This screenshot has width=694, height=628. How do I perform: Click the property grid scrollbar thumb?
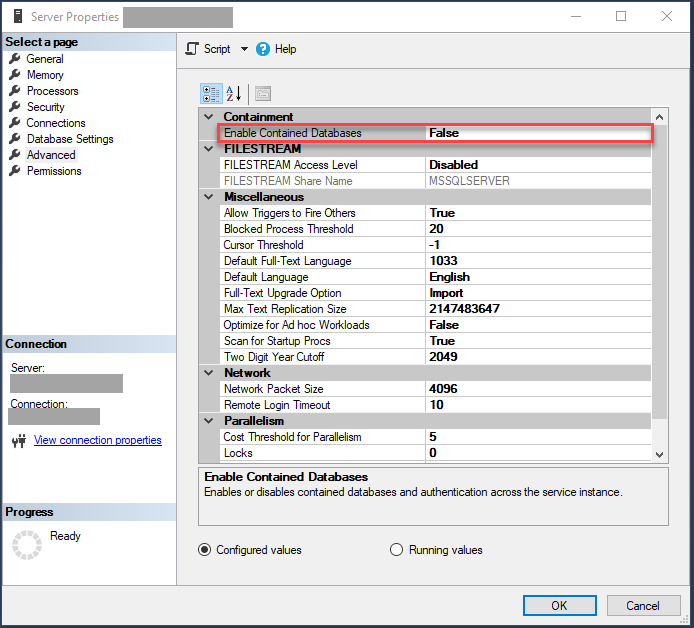pos(659,271)
